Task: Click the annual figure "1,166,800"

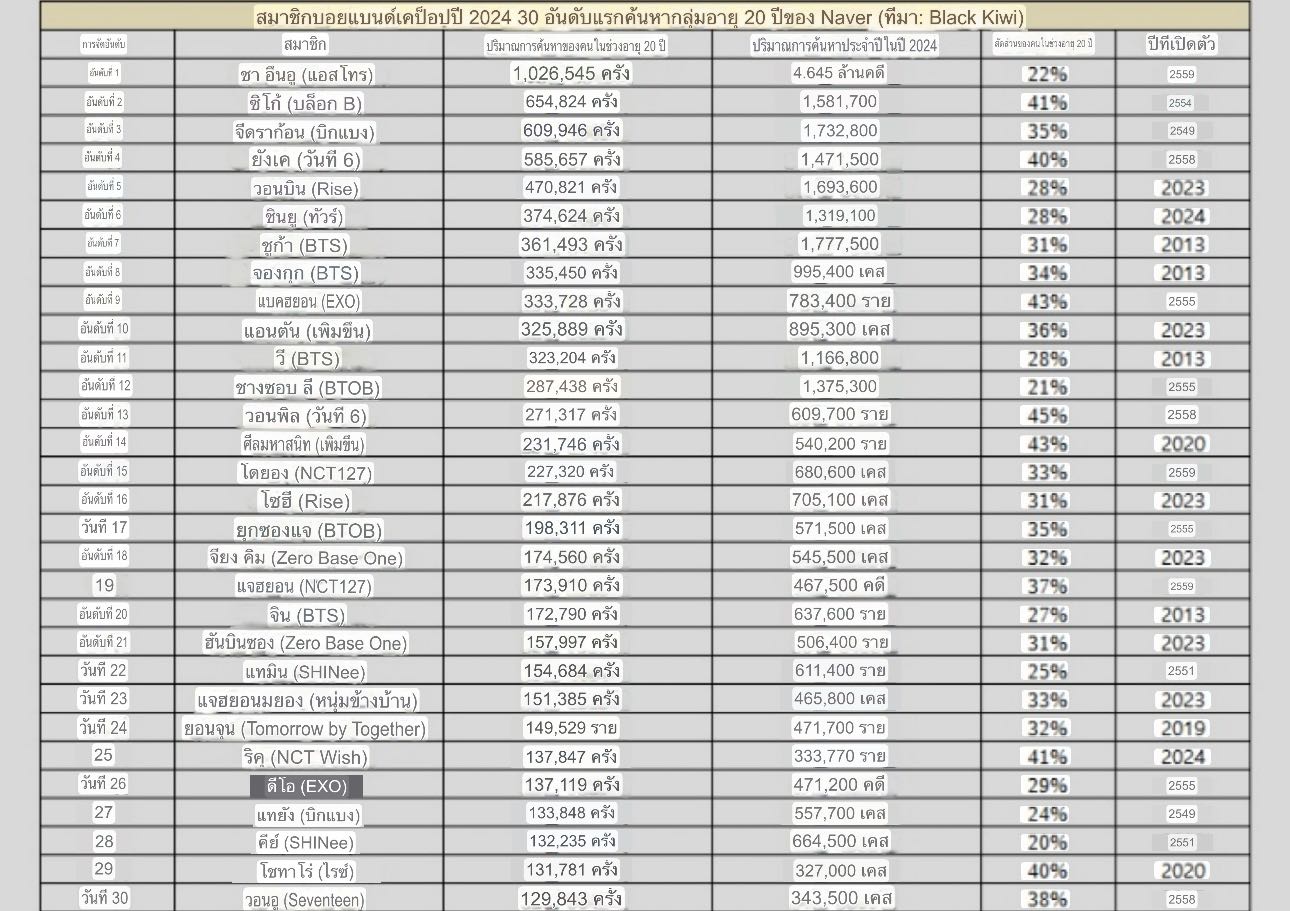Action: pos(839,357)
